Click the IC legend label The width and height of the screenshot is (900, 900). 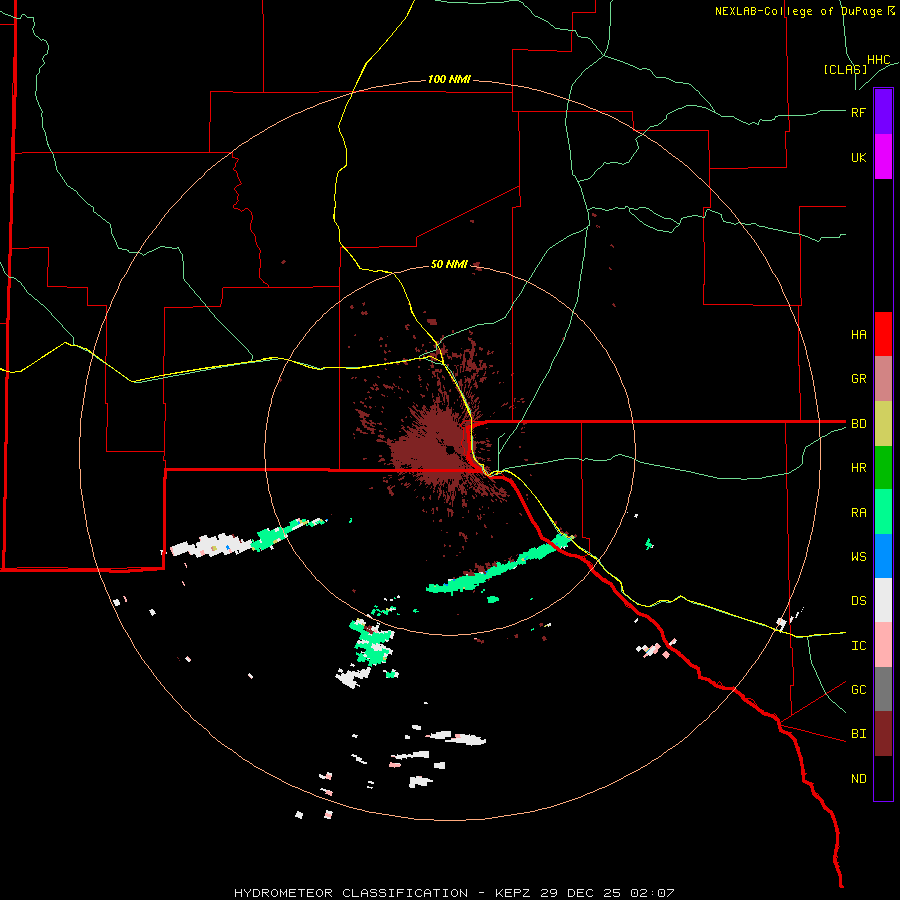(x=858, y=645)
